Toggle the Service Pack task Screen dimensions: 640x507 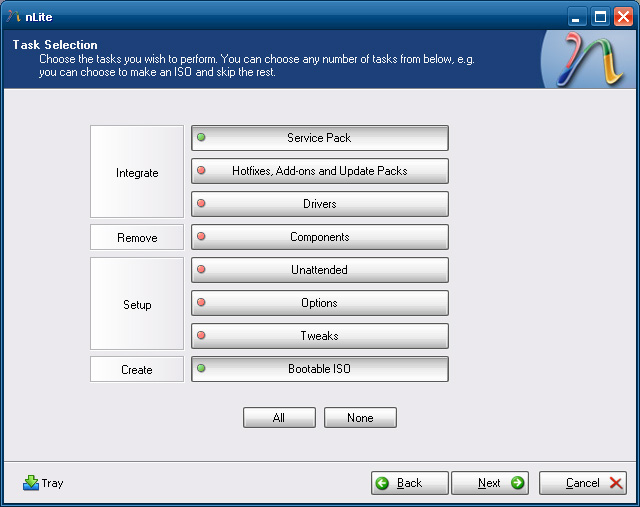click(319, 138)
